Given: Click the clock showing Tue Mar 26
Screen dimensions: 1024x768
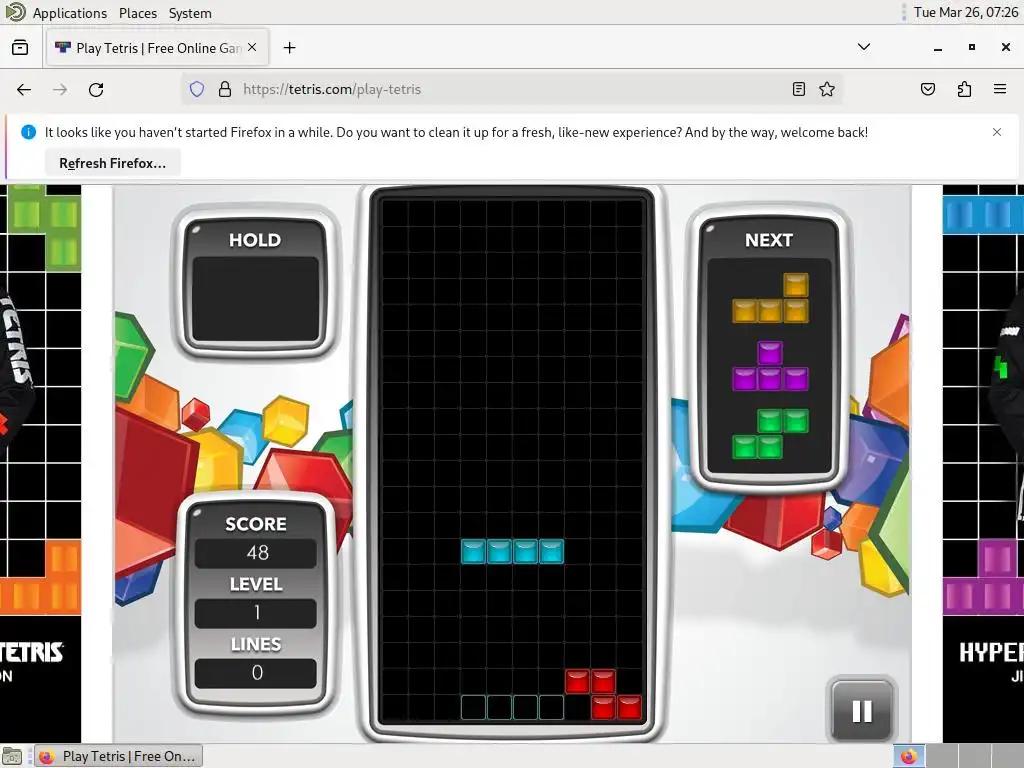Looking at the screenshot, I should 966,12.
